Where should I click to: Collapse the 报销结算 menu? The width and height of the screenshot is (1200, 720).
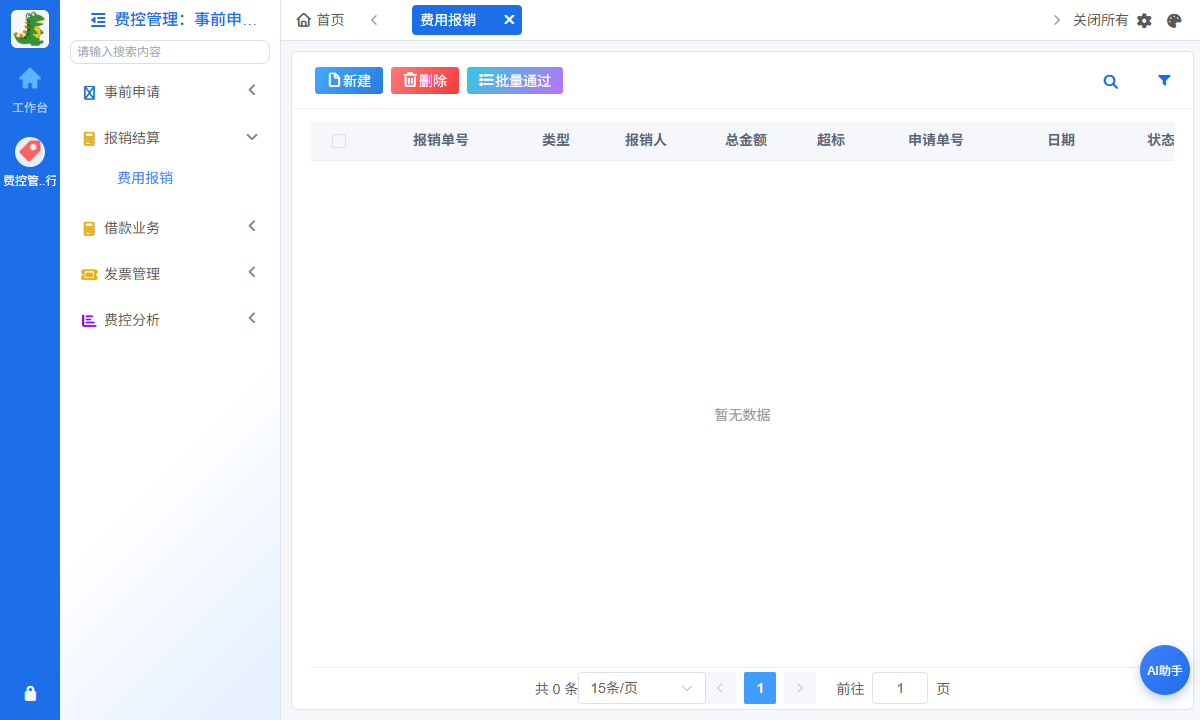point(170,138)
